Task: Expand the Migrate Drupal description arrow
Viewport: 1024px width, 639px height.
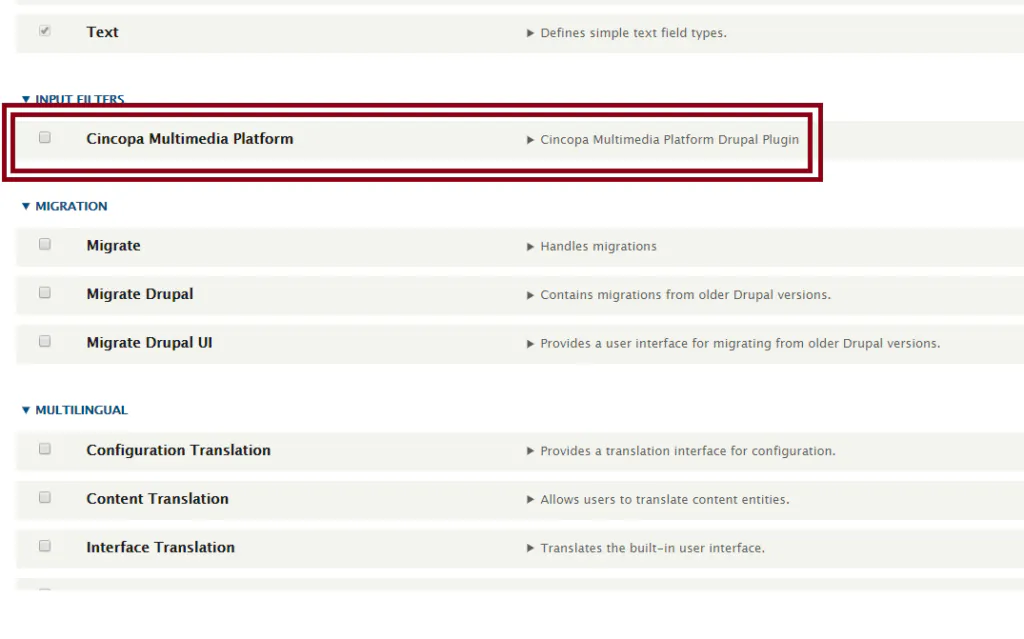Action: [530, 295]
